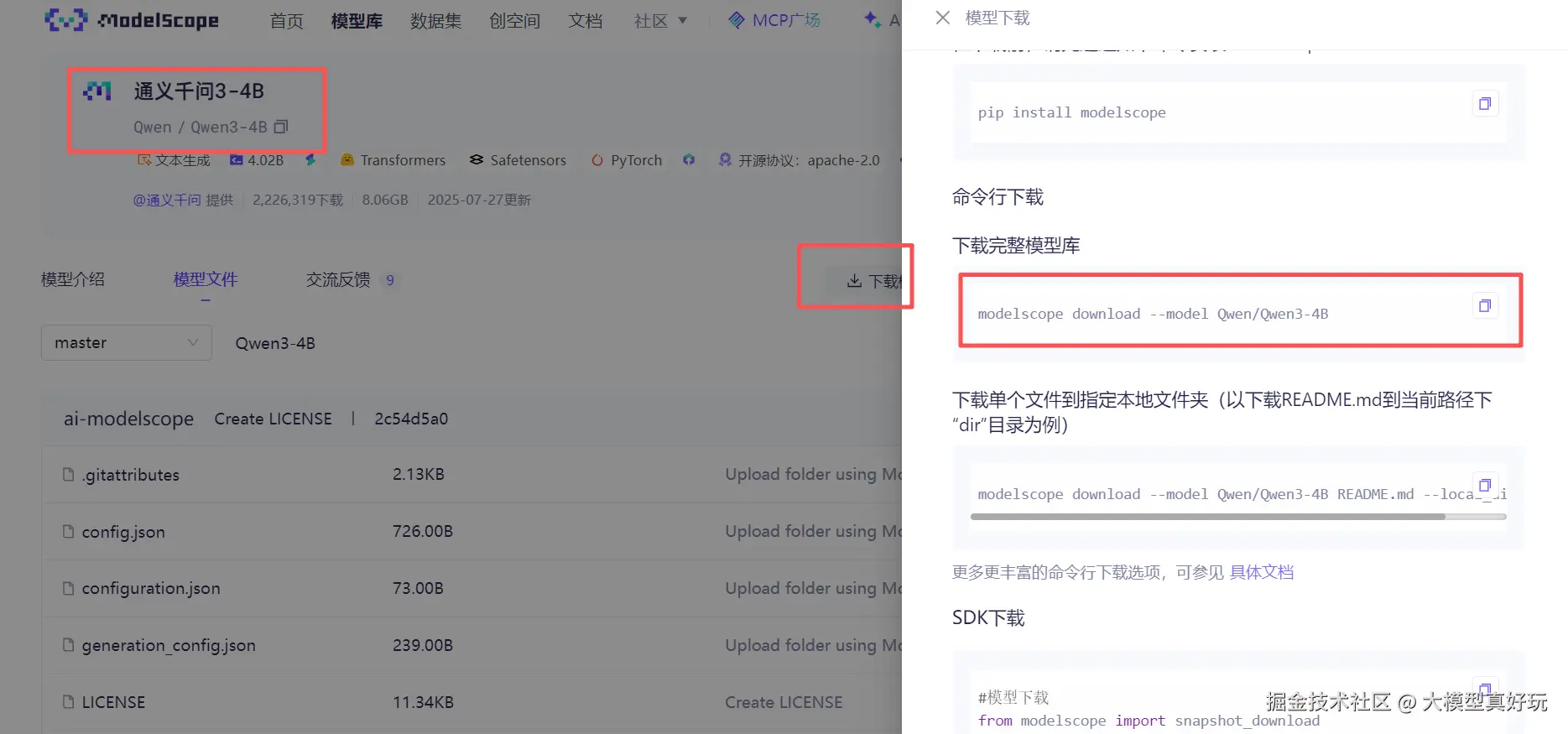Click the 2.13KB file size
Screen dimensions: 1568x734
click(x=418, y=474)
